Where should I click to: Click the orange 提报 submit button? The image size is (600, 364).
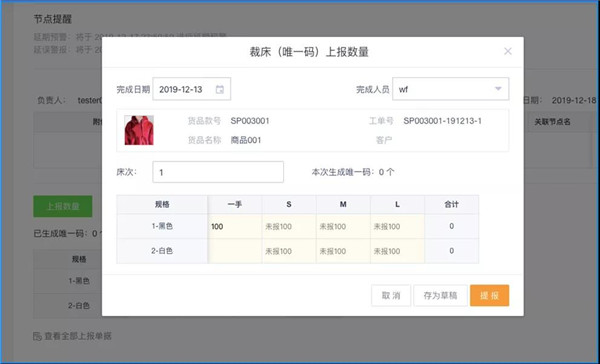pos(489,295)
